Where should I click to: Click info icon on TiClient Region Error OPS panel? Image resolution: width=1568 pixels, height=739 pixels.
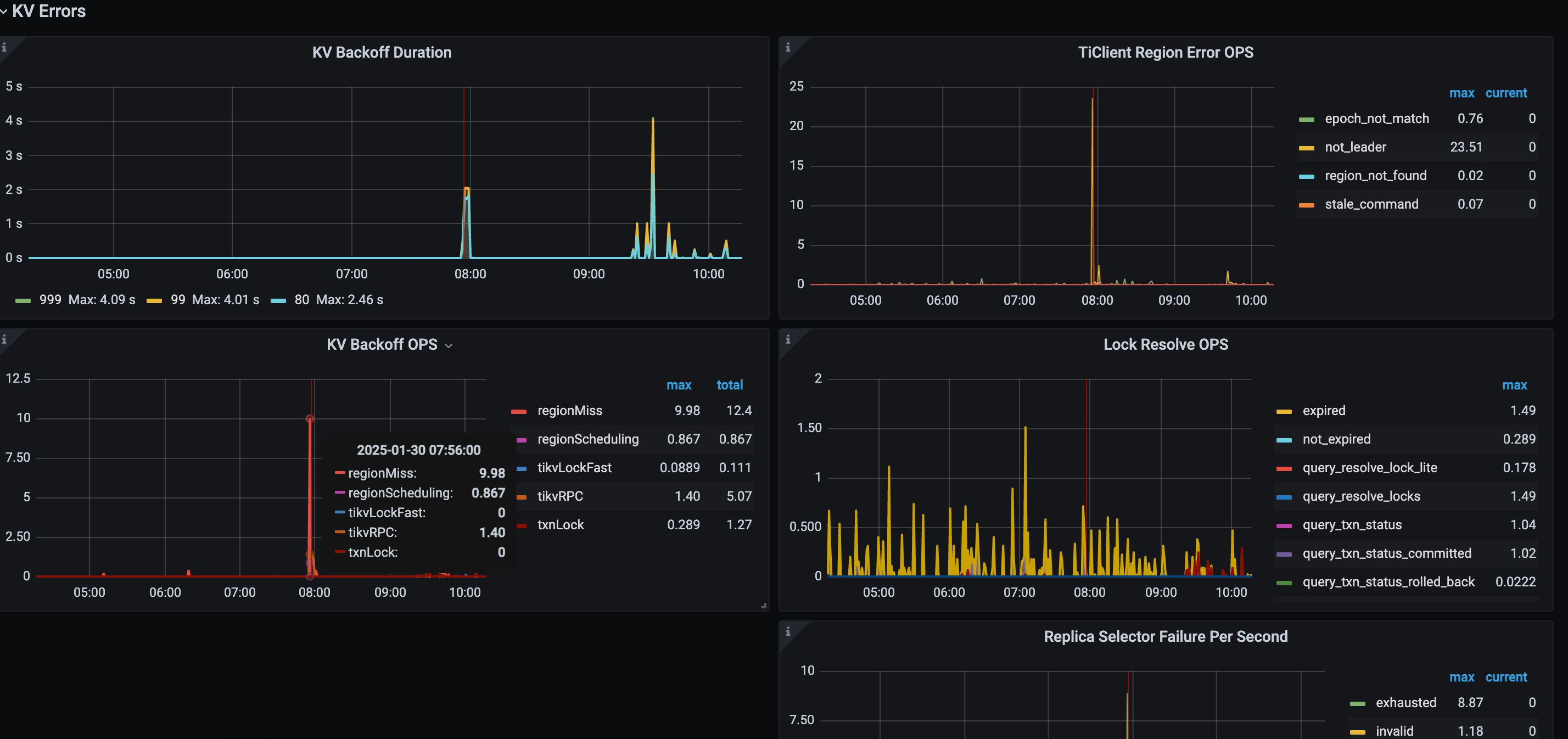788,47
